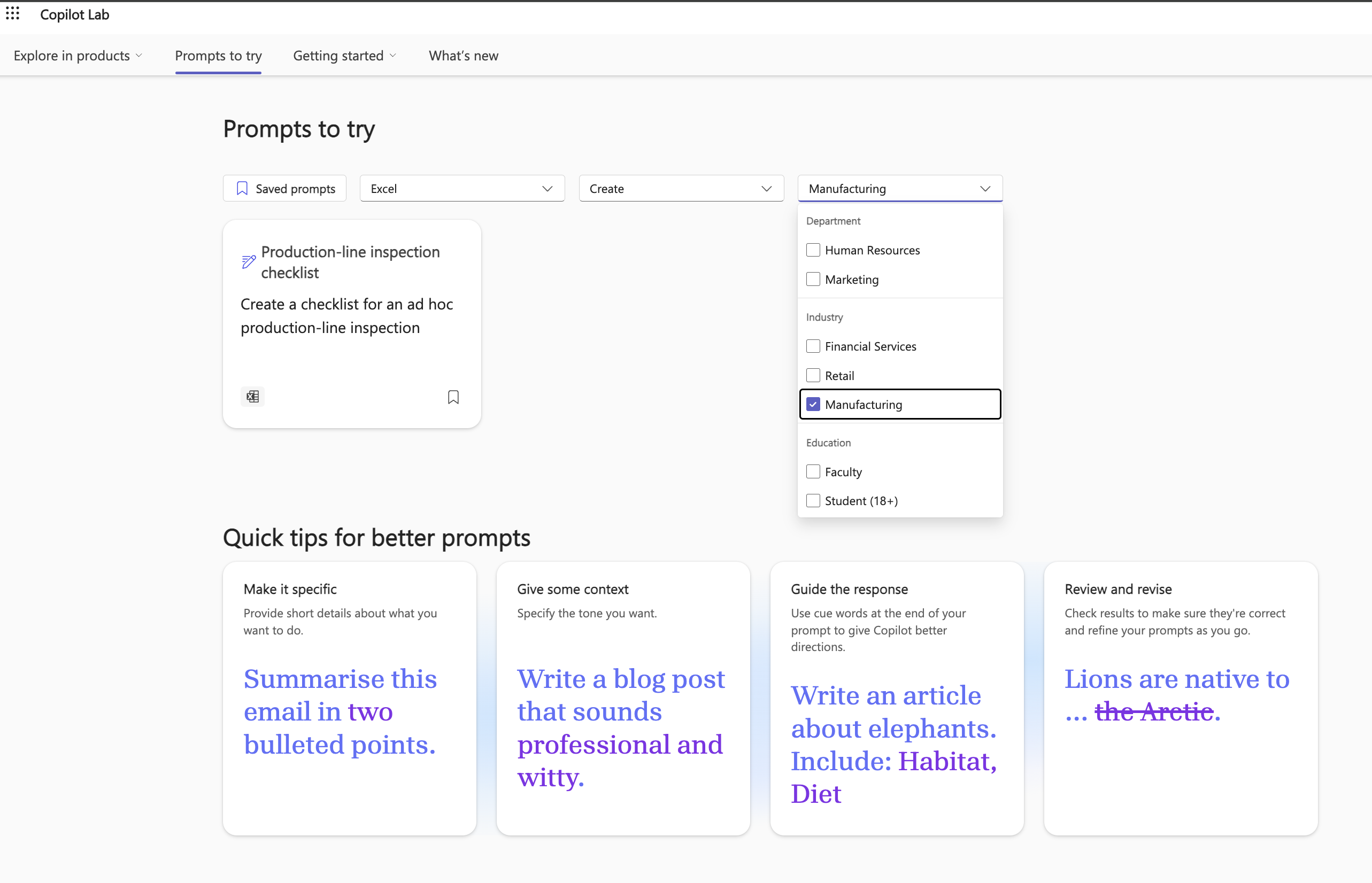Check the Marketing department checkbox
1372x883 pixels.
[813, 279]
